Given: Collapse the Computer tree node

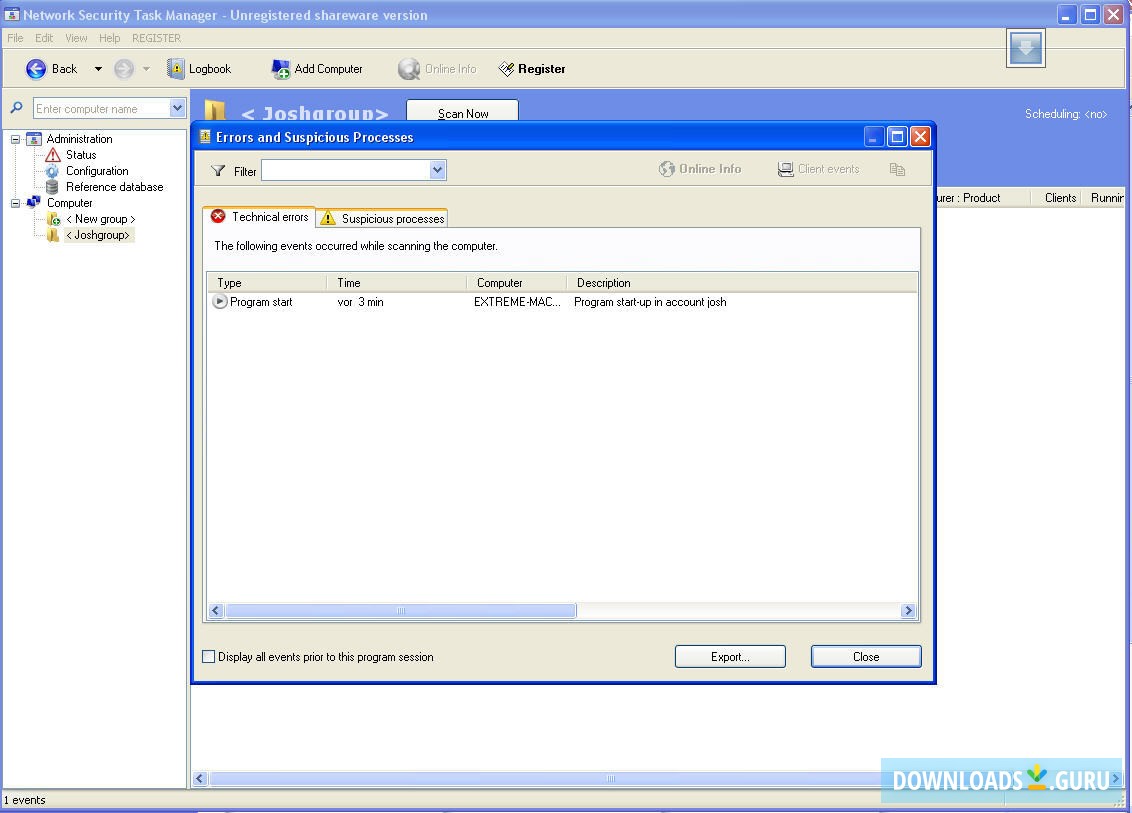Looking at the screenshot, I should 15,203.
